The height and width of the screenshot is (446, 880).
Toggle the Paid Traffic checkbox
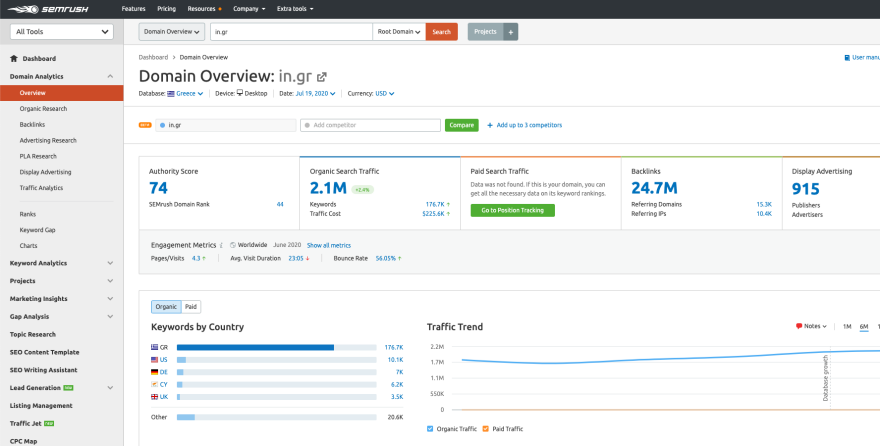click(486, 428)
